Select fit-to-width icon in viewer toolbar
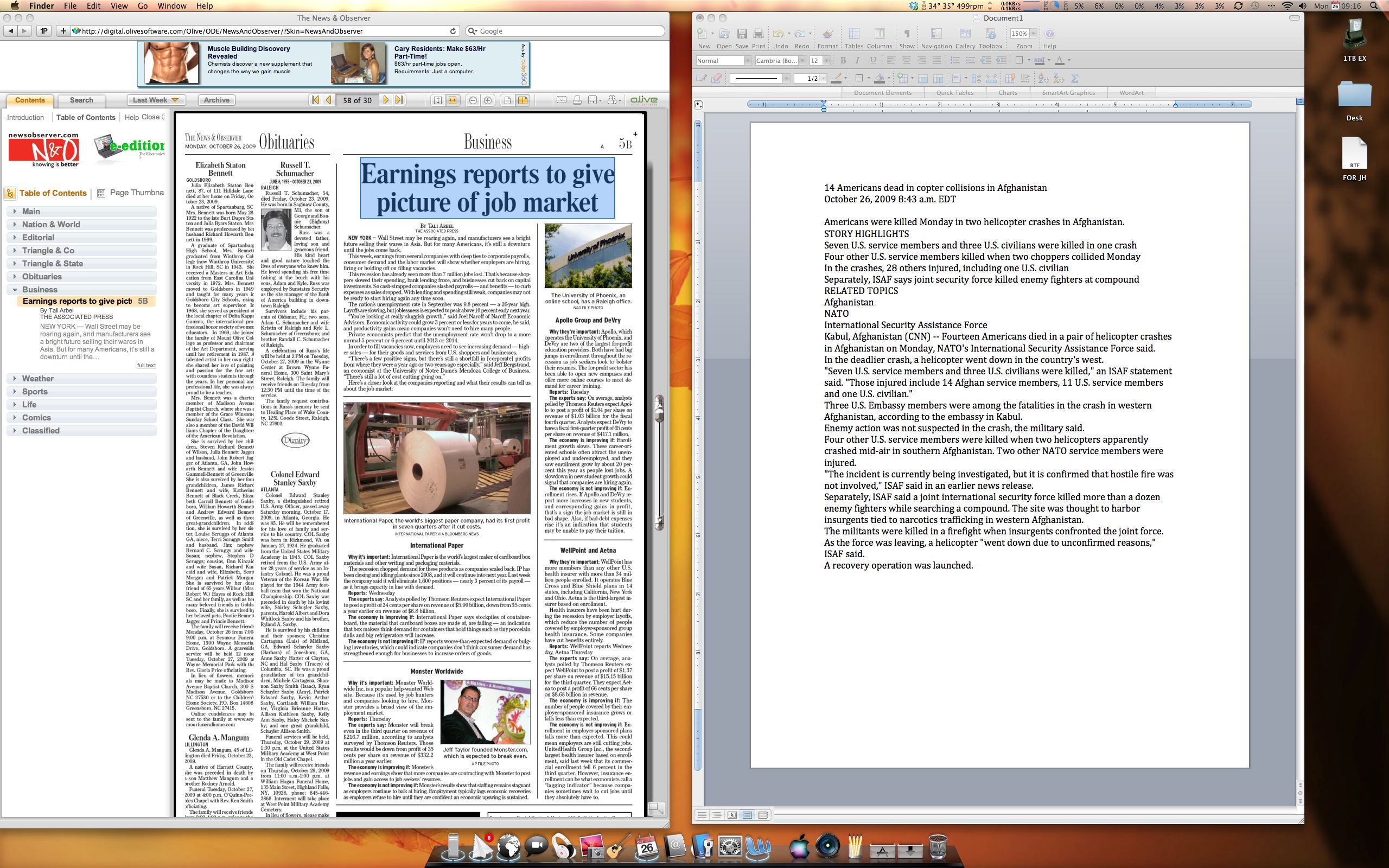This screenshot has height=868, width=1389. click(453, 100)
